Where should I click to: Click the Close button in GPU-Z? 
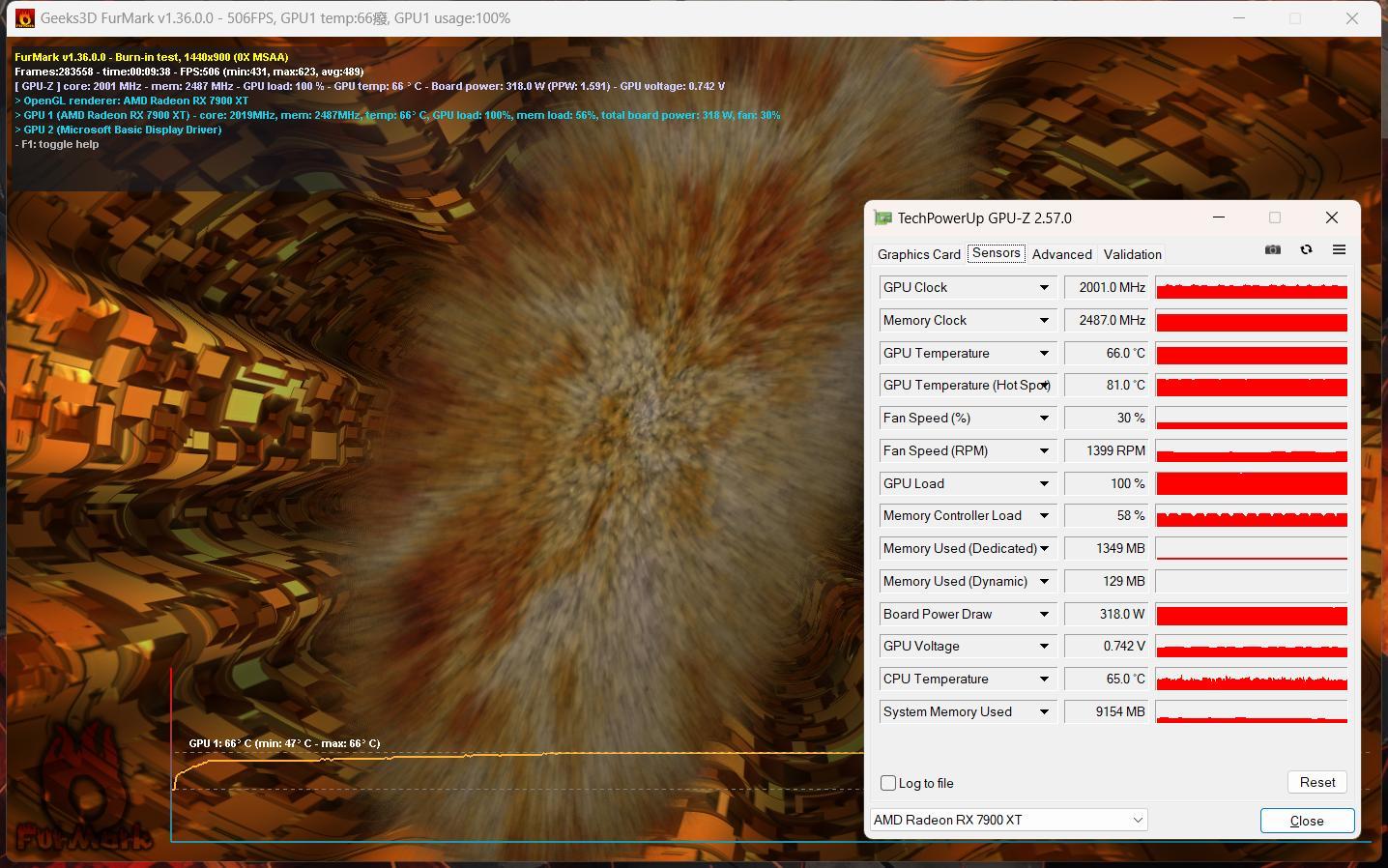[x=1307, y=821]
